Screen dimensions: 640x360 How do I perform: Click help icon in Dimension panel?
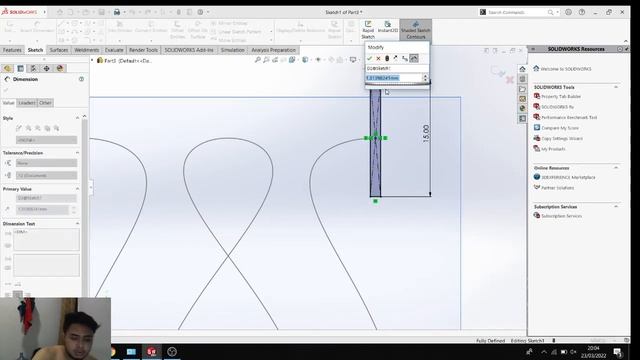[81, 79]
